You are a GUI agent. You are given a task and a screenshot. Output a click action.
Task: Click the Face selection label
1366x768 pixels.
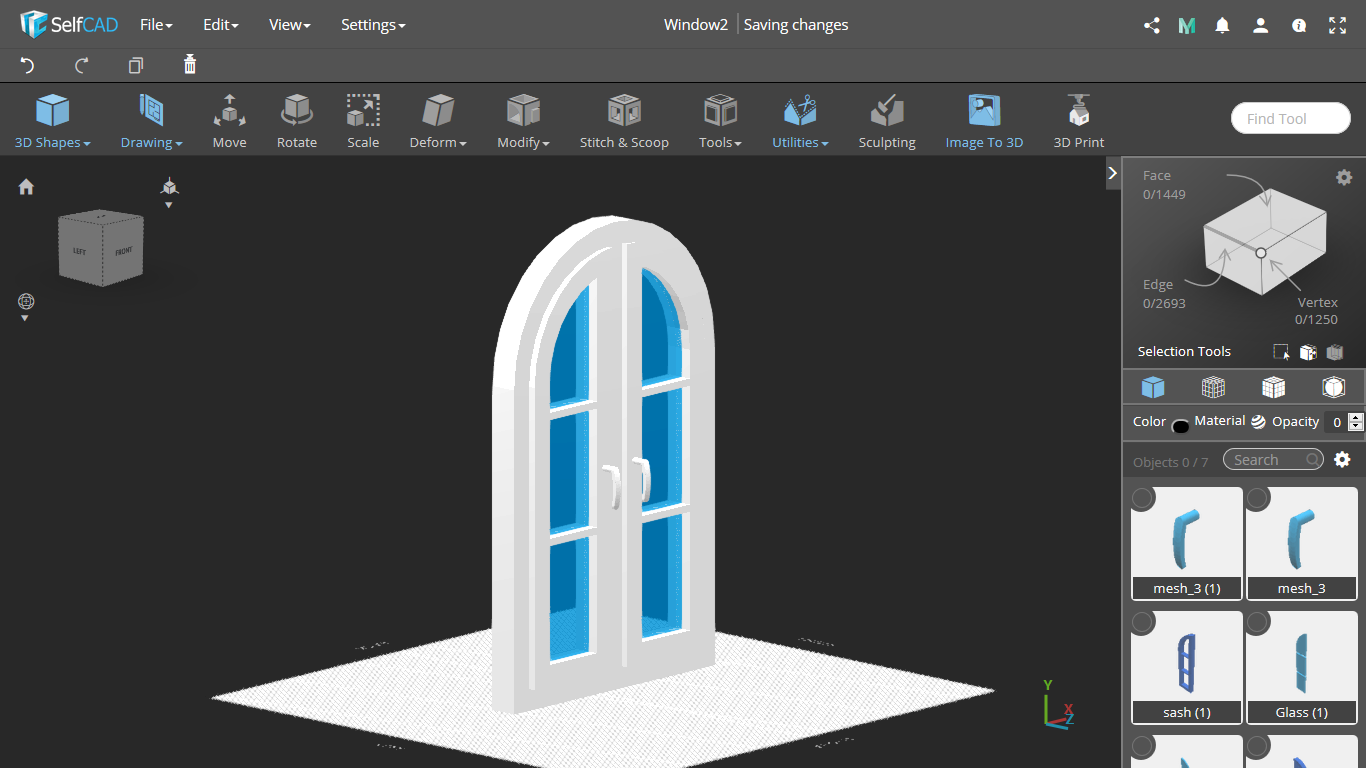1157,175
